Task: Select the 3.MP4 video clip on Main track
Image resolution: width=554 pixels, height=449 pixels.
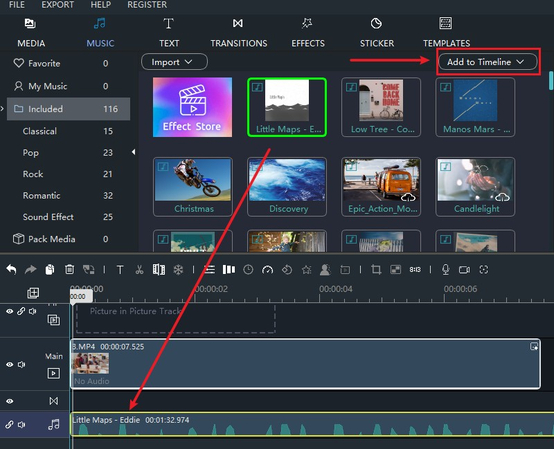Action: pos(305,364)
